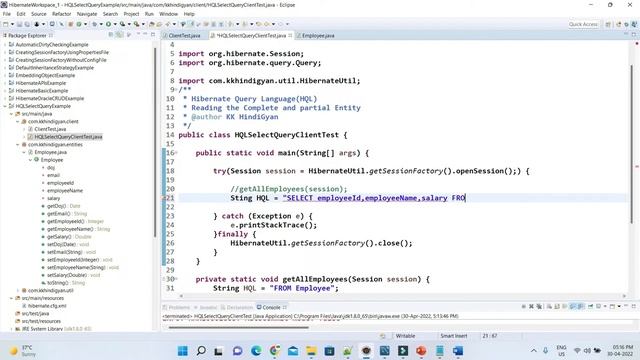Click the code text on line 21

(x=348, y=198)
